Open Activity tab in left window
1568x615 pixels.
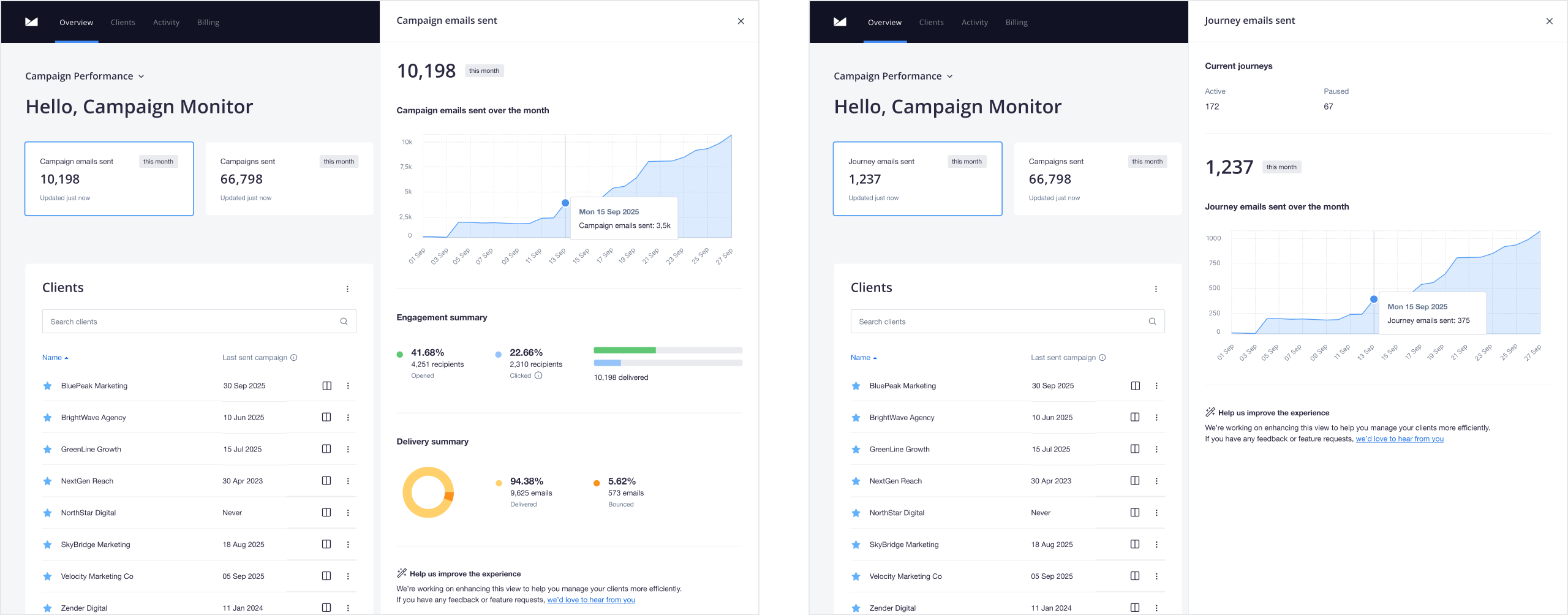point(166,23)
